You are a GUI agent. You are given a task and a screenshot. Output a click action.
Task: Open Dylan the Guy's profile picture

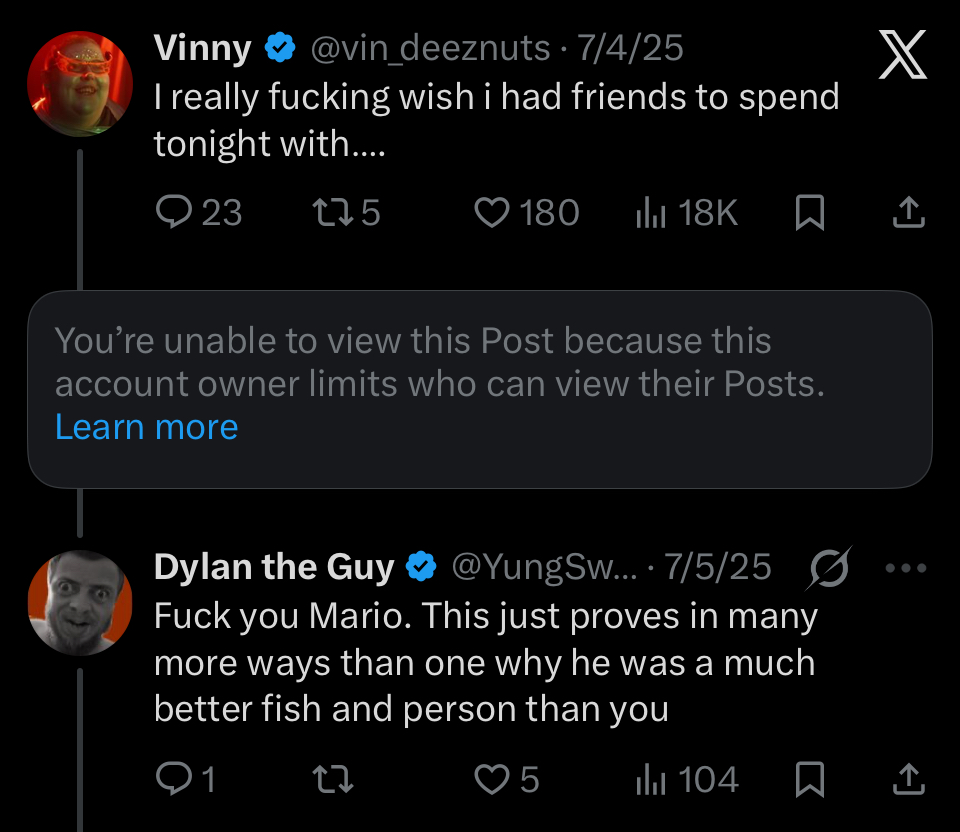coord(80,602)
